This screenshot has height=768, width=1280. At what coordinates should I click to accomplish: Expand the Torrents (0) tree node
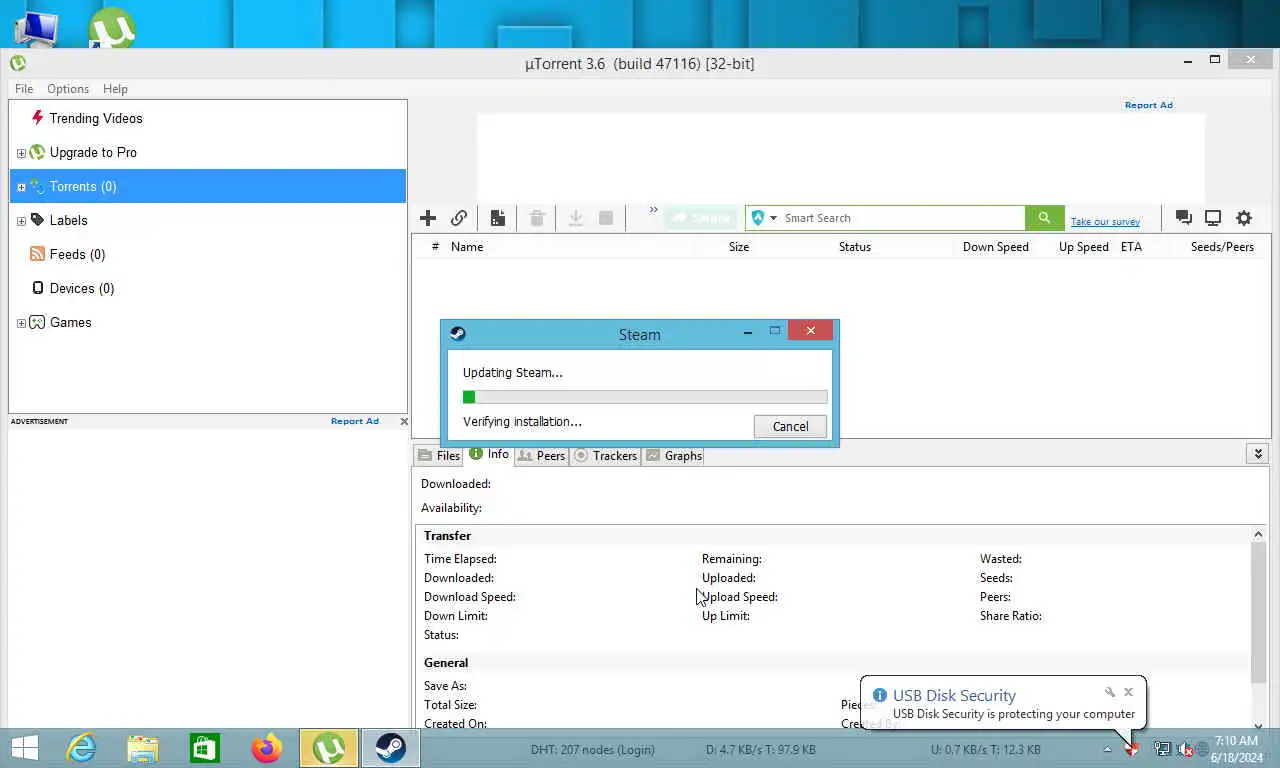(x=21, y=187)
